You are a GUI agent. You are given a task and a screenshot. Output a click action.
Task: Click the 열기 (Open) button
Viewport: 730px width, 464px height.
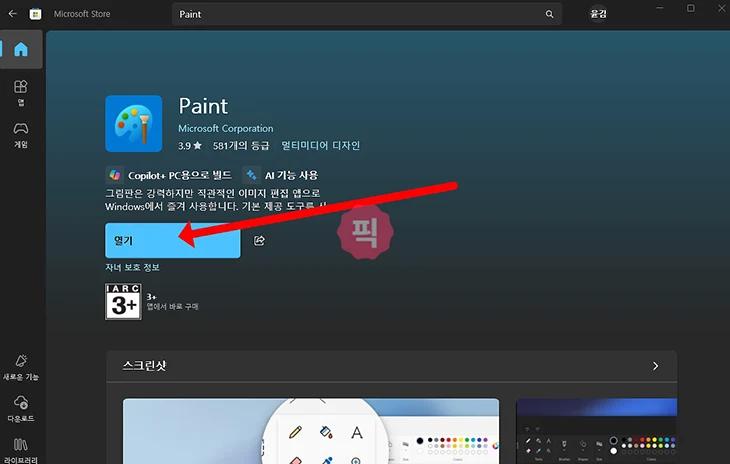173,240
